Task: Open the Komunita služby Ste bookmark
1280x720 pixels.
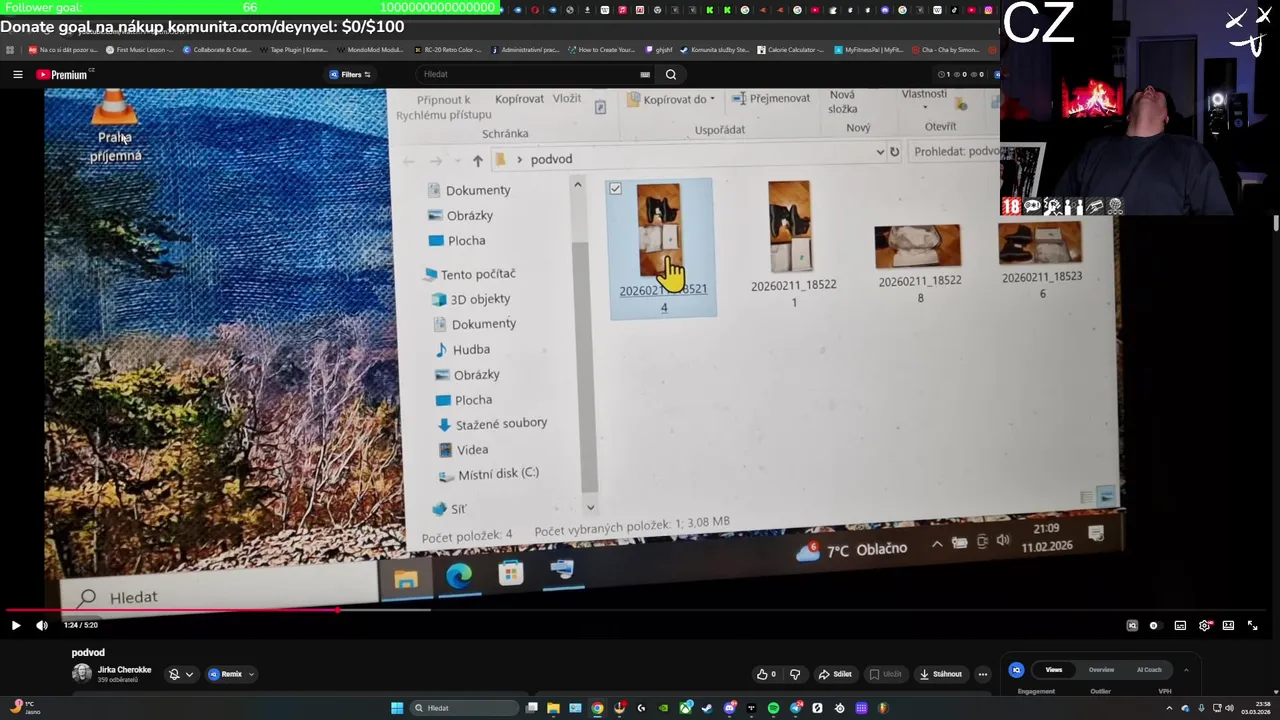Action: (714, 49)
